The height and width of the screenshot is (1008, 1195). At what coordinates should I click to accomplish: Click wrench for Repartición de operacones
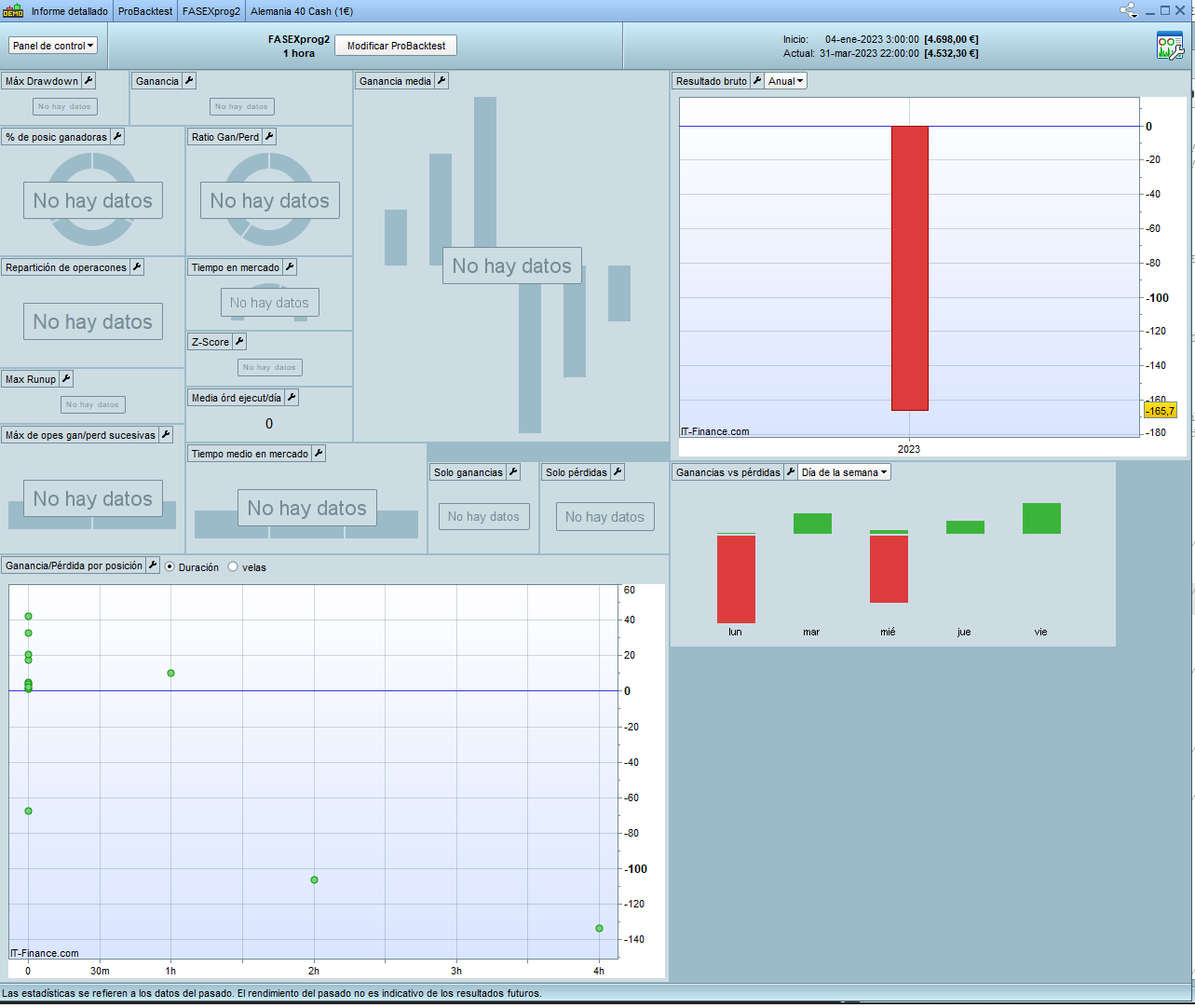click(137, 267)
